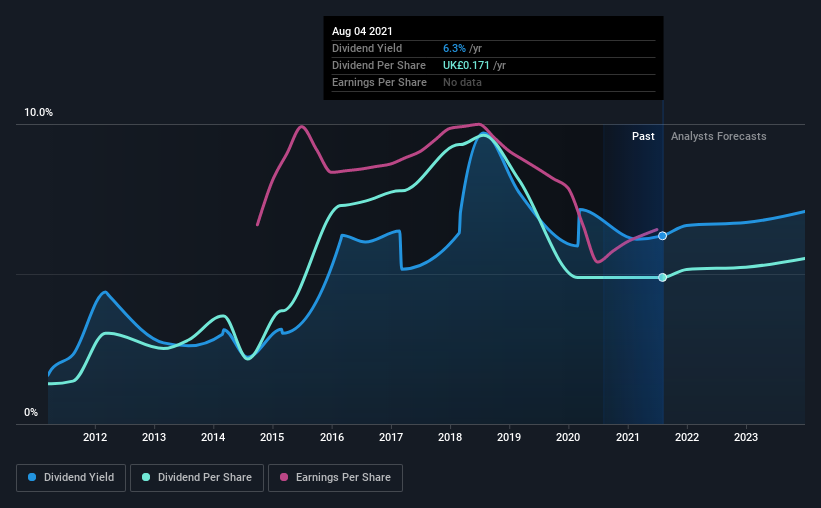This screenshot has width=821, height=508.
Task: Click the UK£0.171 dividend per share value
Action: 466,65
